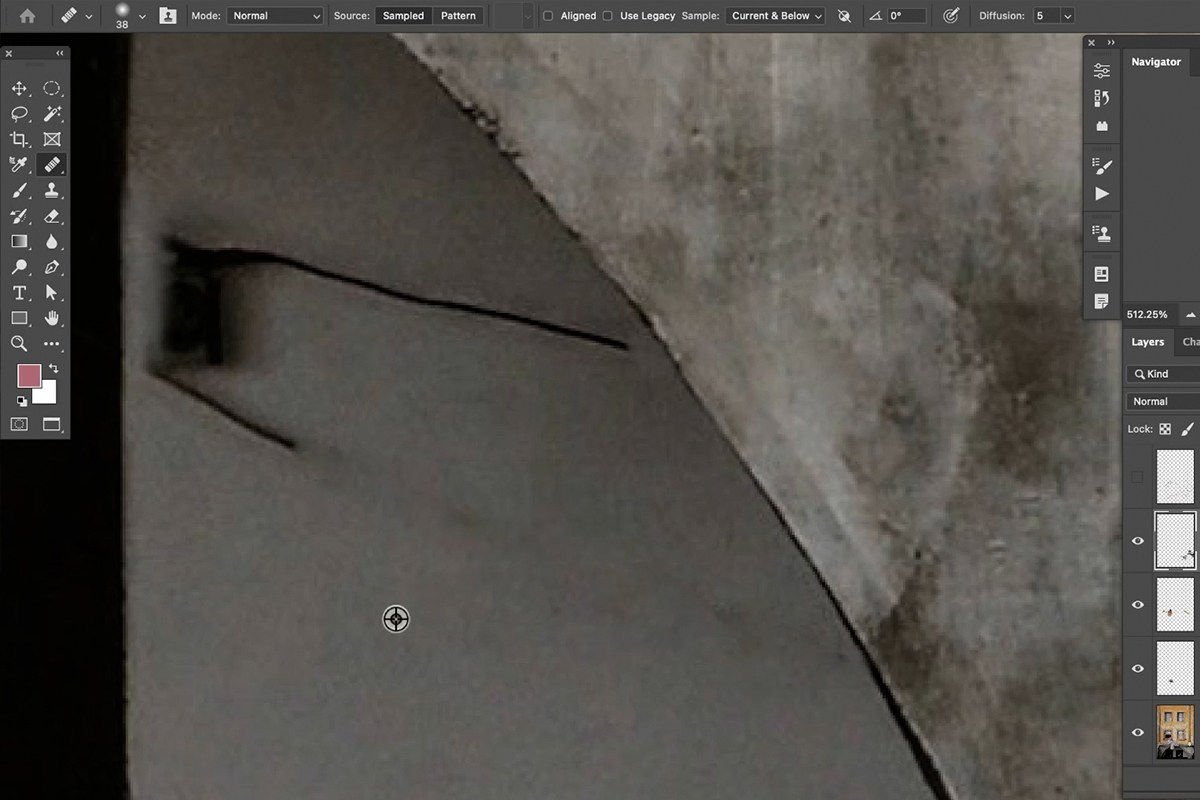Select the Rectangle shape tool

point(19,318)
